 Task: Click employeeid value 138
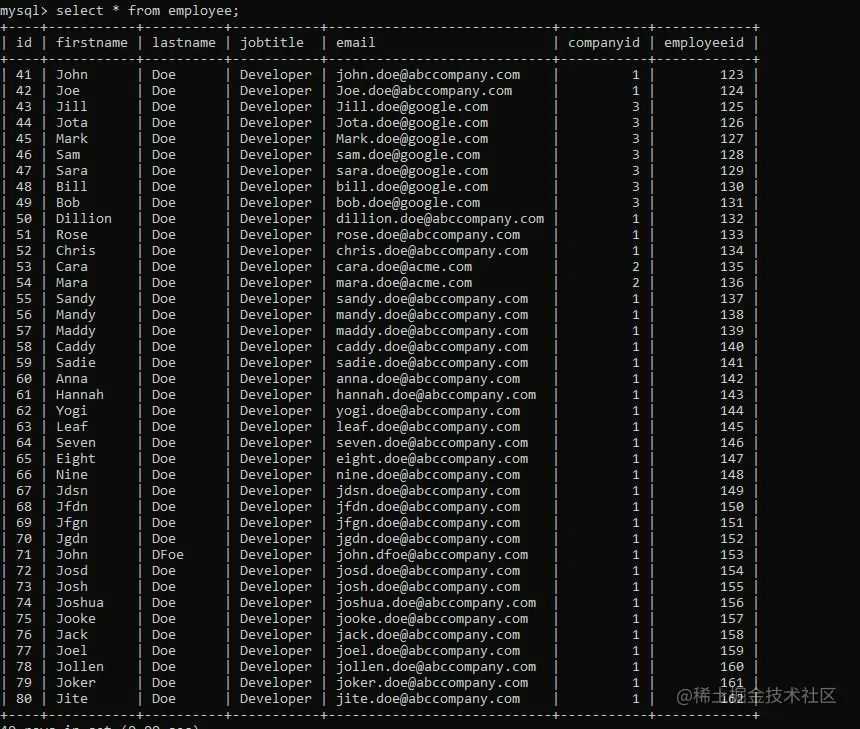pos(732,314)
